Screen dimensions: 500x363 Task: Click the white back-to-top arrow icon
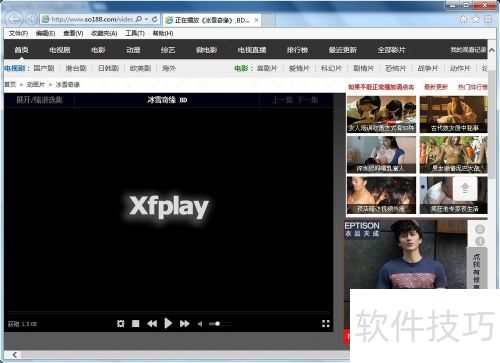click(x=465, y=189)
